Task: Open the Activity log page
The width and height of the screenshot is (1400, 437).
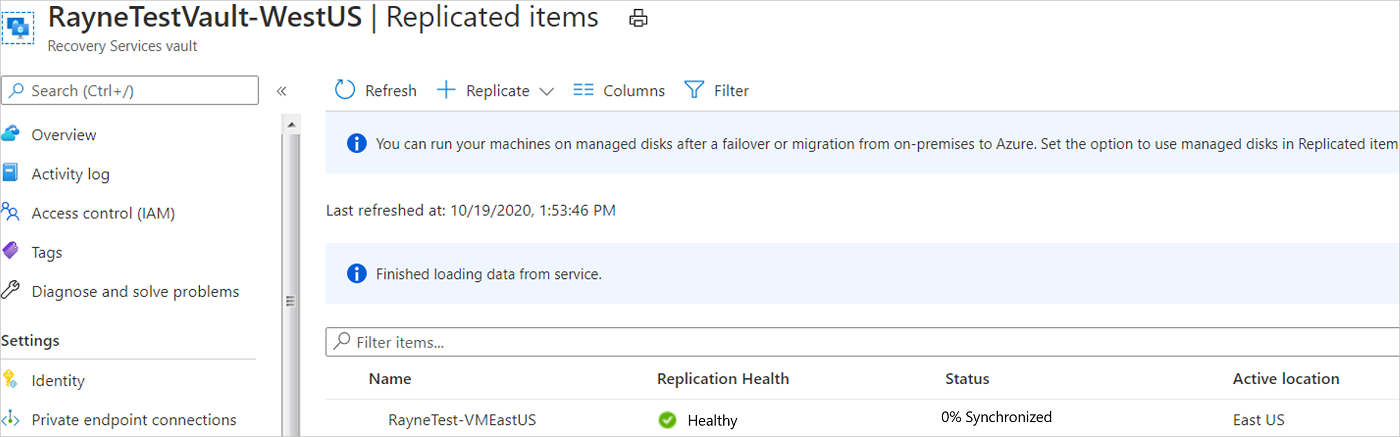Action: point(70,174)
